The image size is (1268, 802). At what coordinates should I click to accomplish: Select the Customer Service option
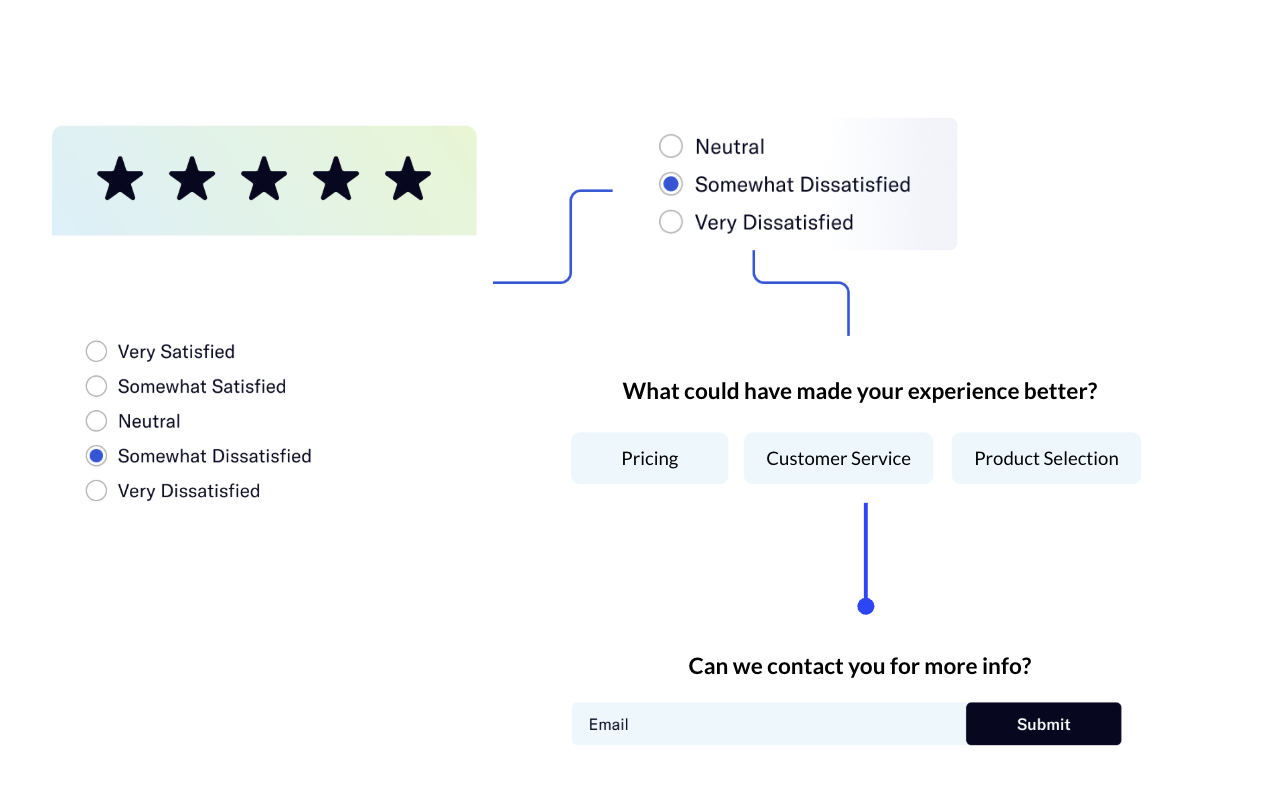point(838,458)
